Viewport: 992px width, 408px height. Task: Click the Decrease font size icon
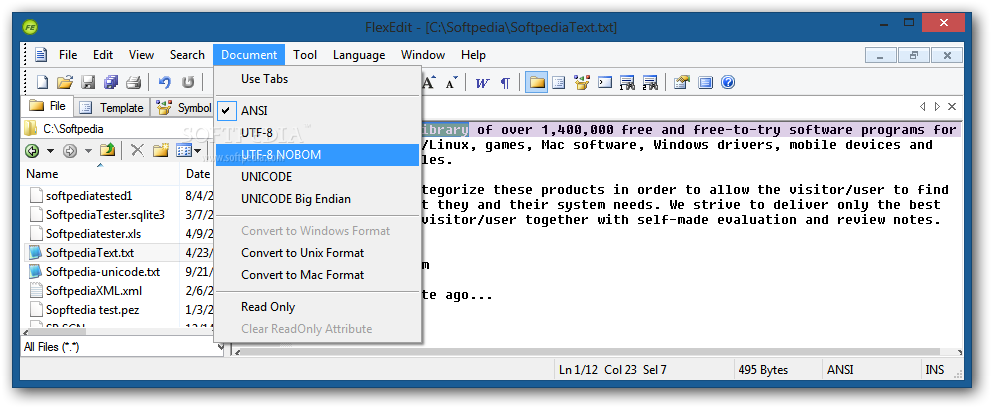[x=451, y=83]
